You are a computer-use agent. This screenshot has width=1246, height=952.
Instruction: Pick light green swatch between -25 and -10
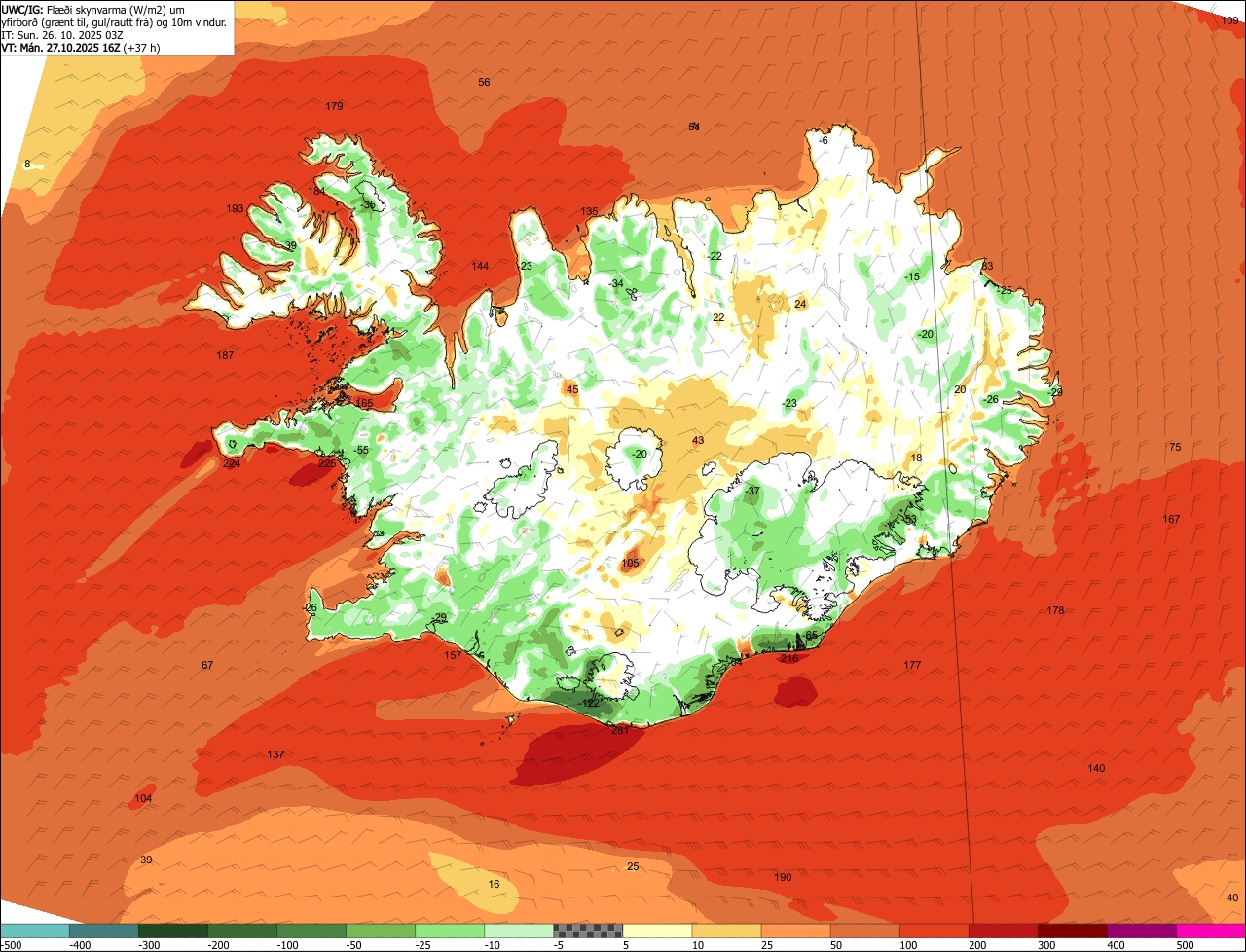449,931
